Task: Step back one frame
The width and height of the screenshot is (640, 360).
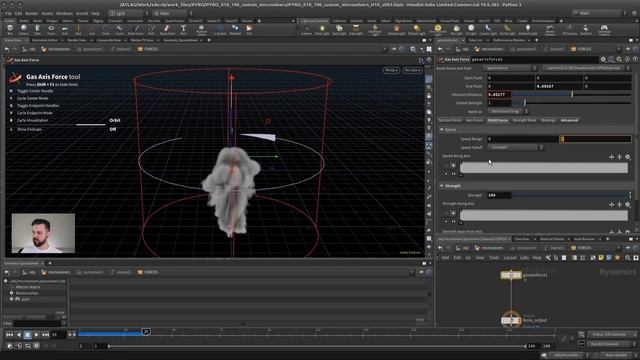Action: 18,335
